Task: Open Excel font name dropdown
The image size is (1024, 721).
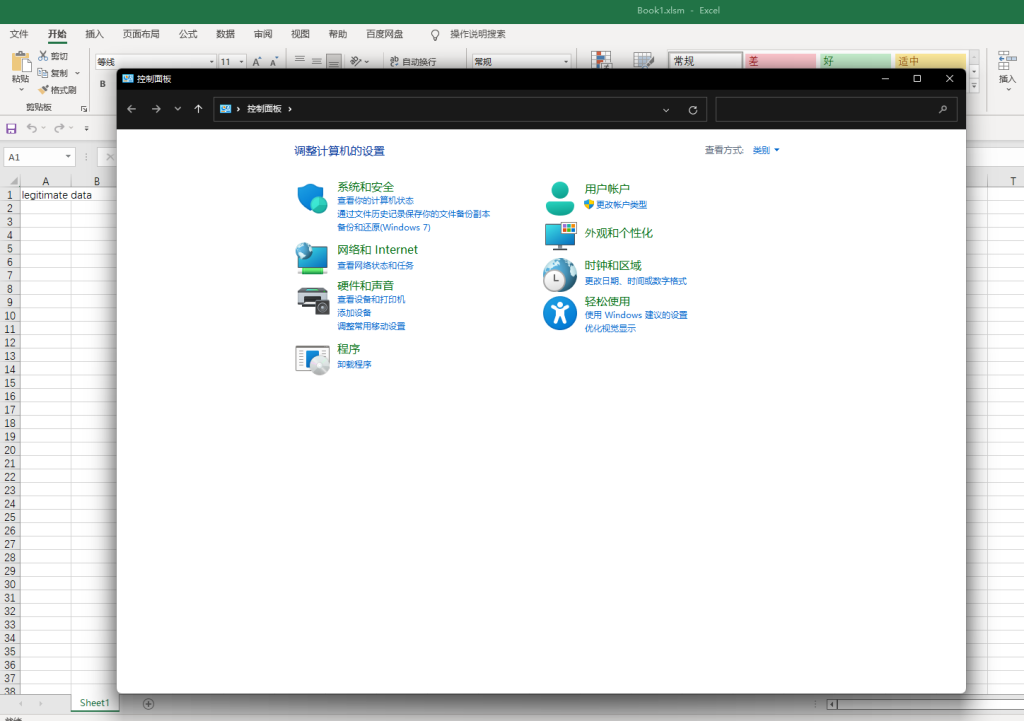Action: (212, 61)
